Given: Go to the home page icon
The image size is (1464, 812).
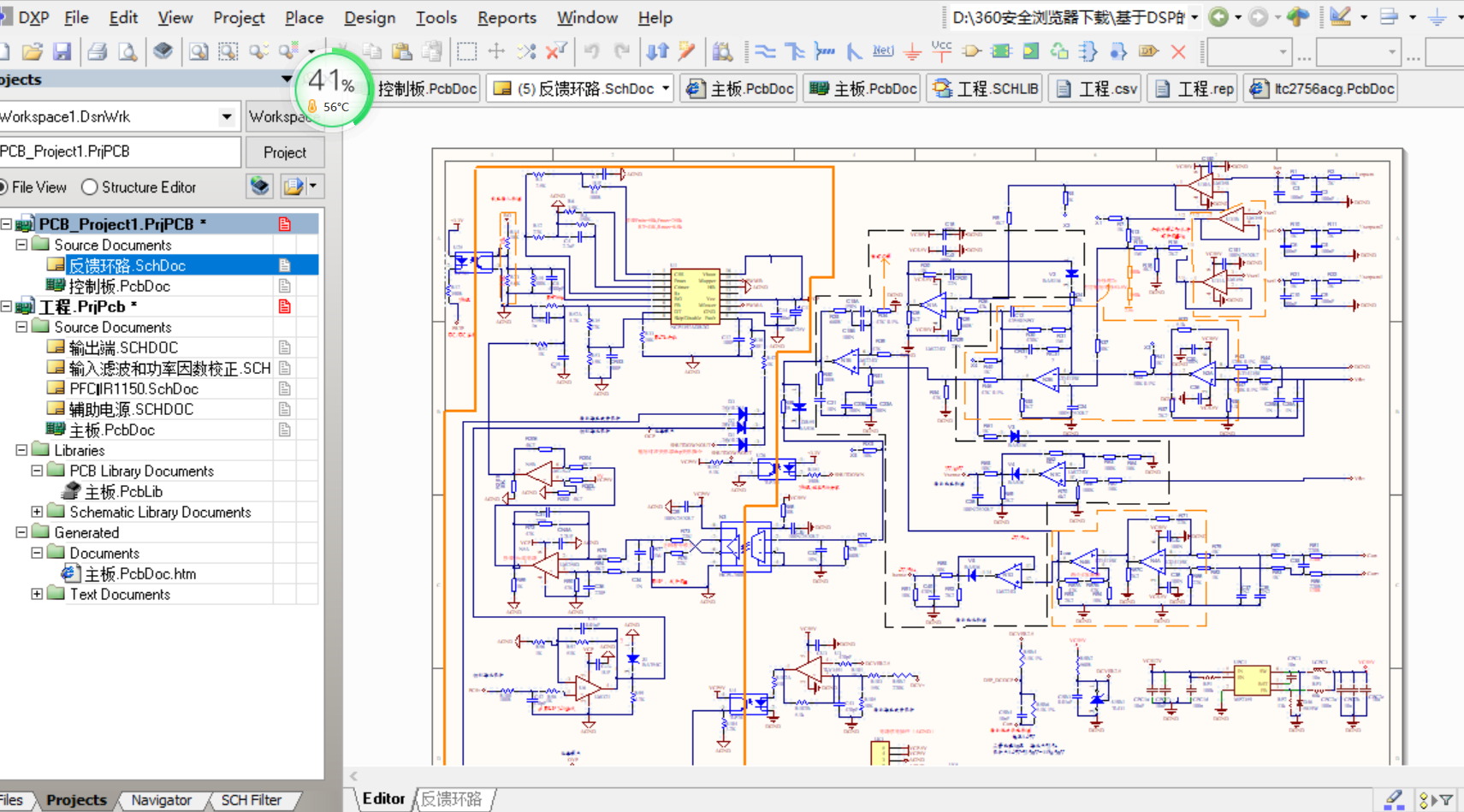Looking at the screenshot, I should [x=1297, y=17].
